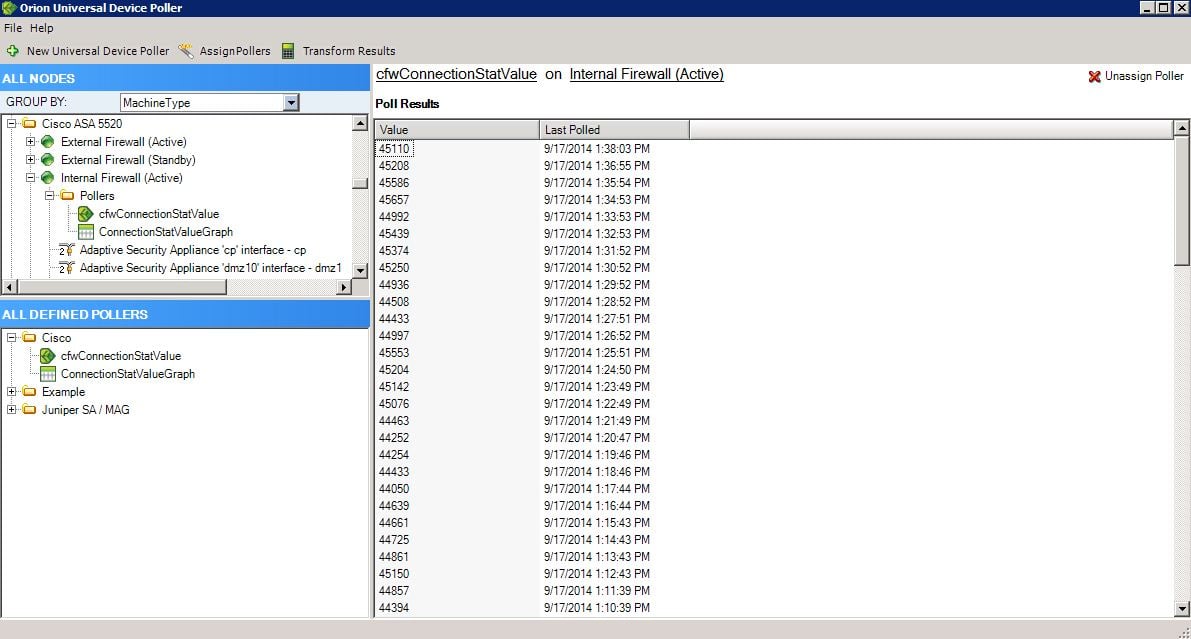This screenshot has width=1191, height=639.
Task: Collapse Cisco folder in defined pollers
Action: coord(11,337)
